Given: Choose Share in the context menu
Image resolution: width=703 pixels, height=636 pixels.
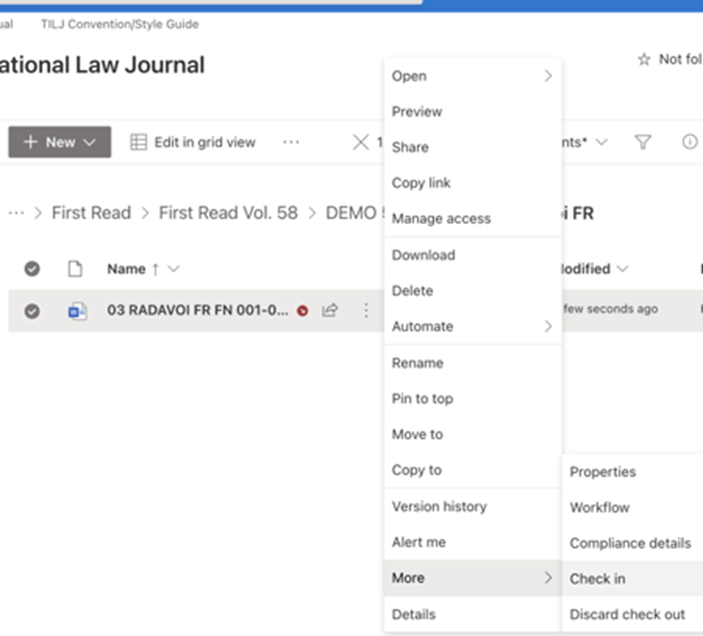Looking at the screenshot, I should pos(473,147).
